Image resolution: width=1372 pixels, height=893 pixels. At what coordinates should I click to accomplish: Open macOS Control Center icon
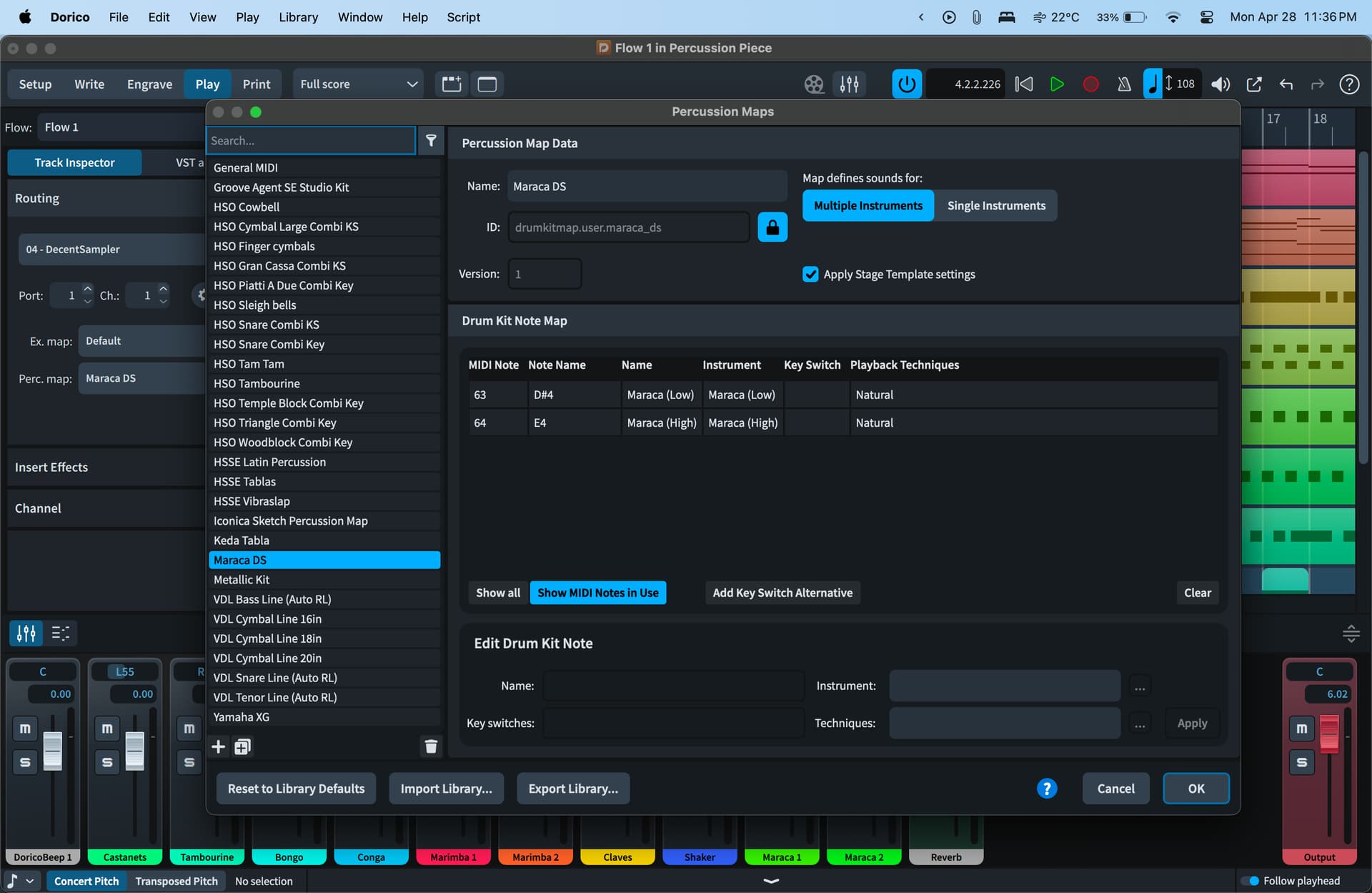pyautogui.click(x=1207, y=17)
